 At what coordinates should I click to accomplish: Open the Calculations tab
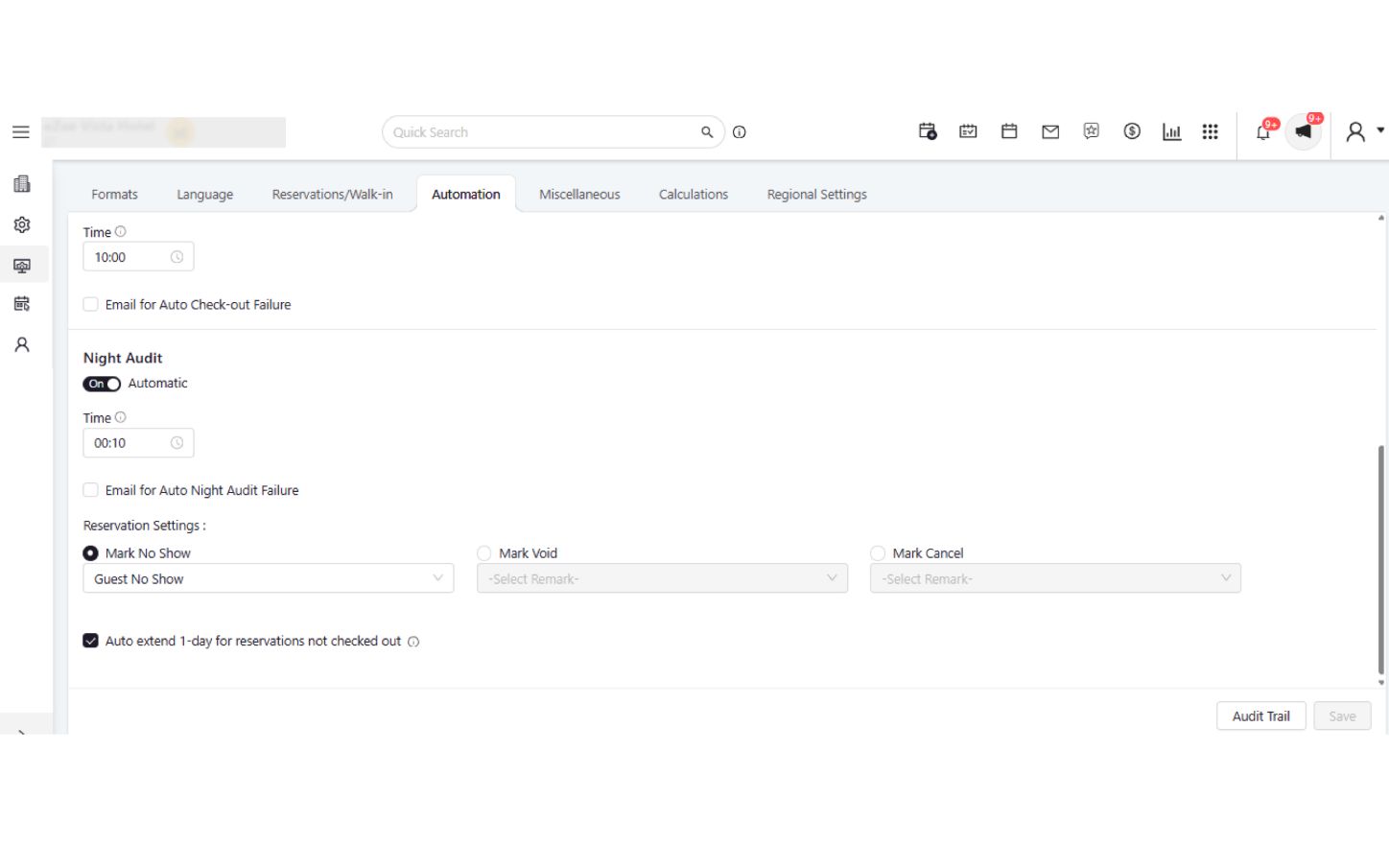pyautogui.click(x=694, y=194)
